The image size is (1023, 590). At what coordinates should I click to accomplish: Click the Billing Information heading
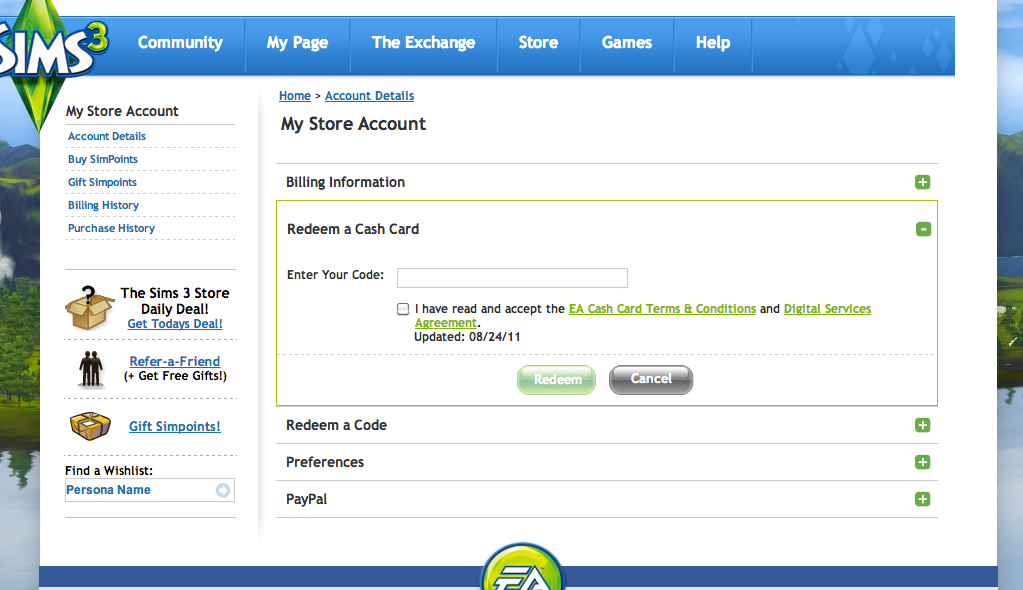pos(345,182)
